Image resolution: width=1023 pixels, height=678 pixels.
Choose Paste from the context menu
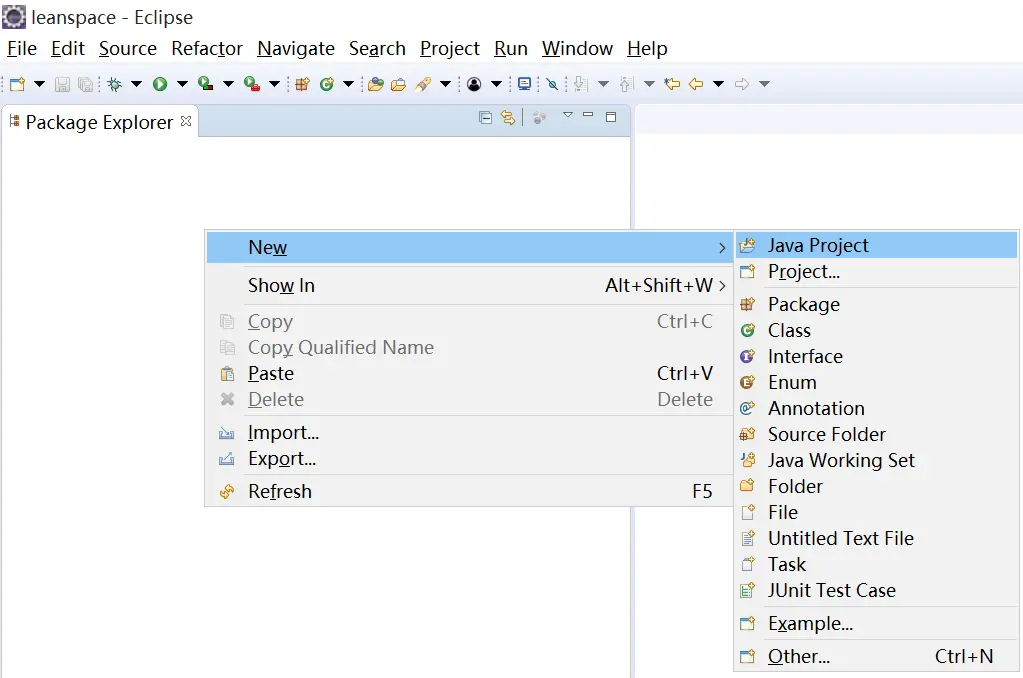(x=470, y=373)
